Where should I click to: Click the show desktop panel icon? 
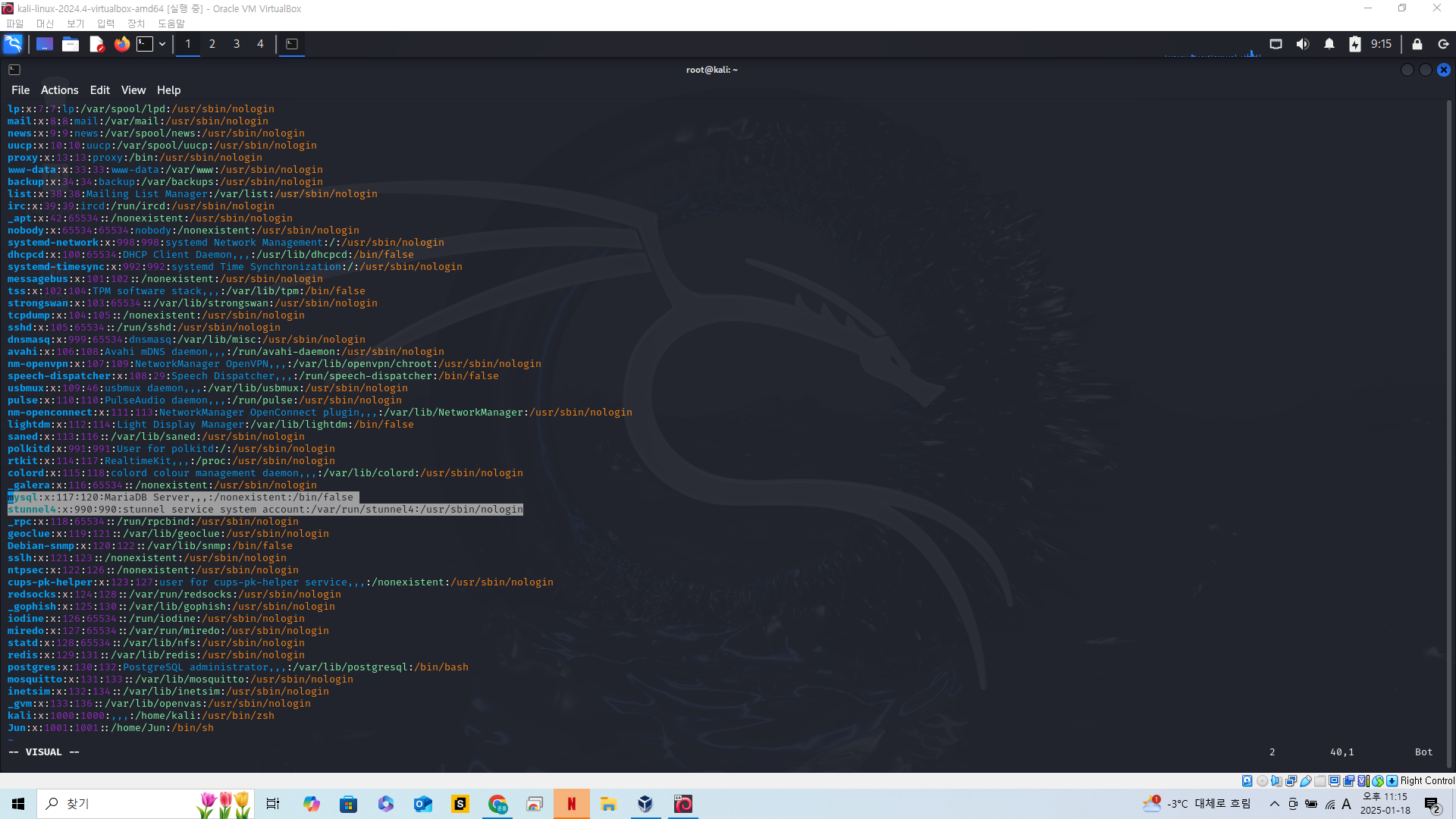[44, 44]
